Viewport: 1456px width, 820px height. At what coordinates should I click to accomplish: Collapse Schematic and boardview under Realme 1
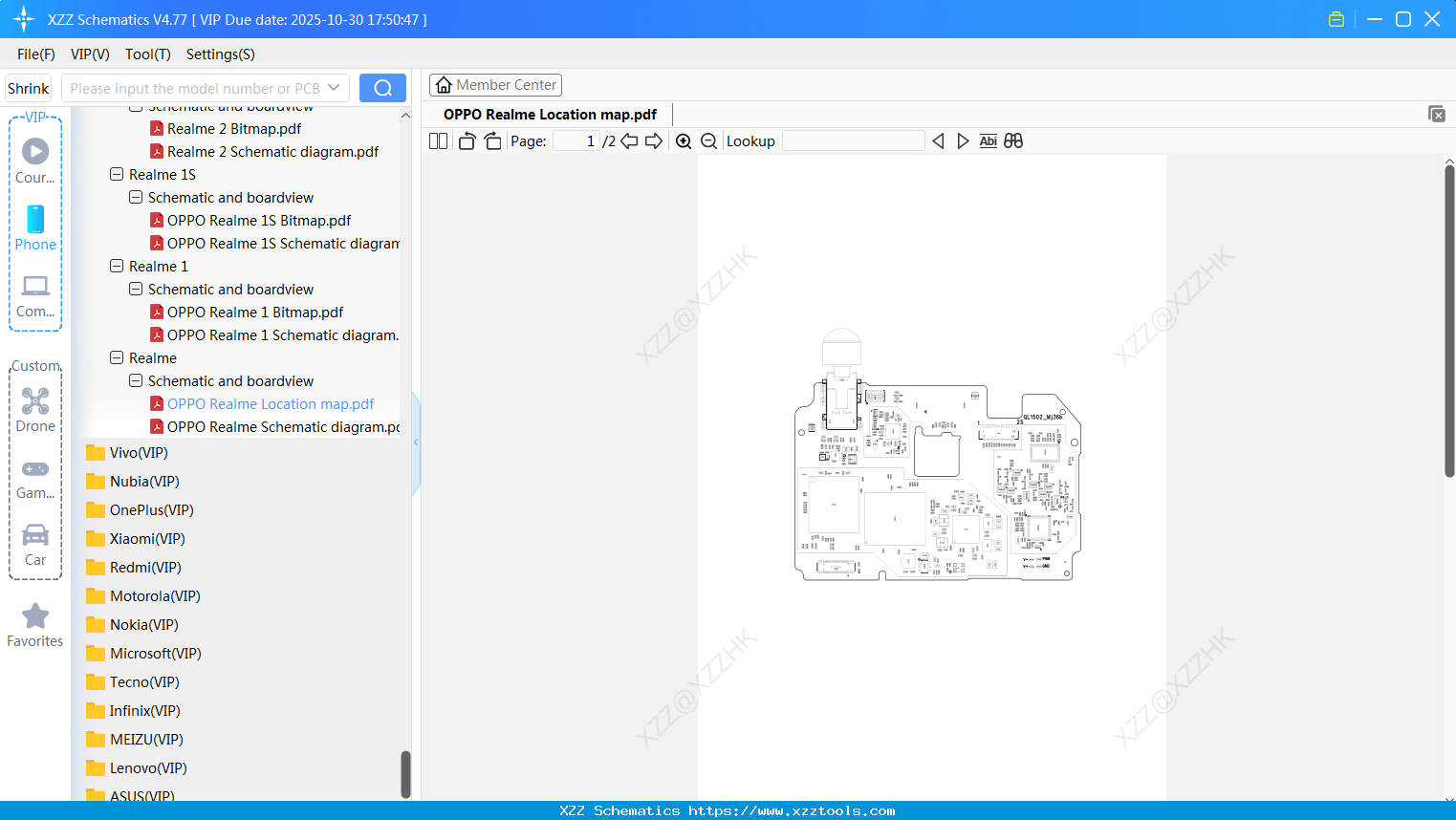pyautogui.click(x=136, y=290)
